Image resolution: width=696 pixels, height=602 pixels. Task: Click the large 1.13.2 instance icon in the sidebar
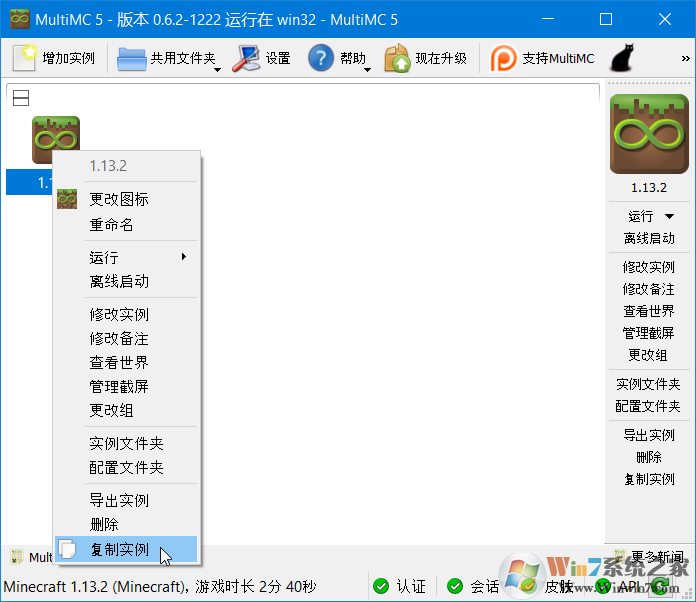pos(649,133)
